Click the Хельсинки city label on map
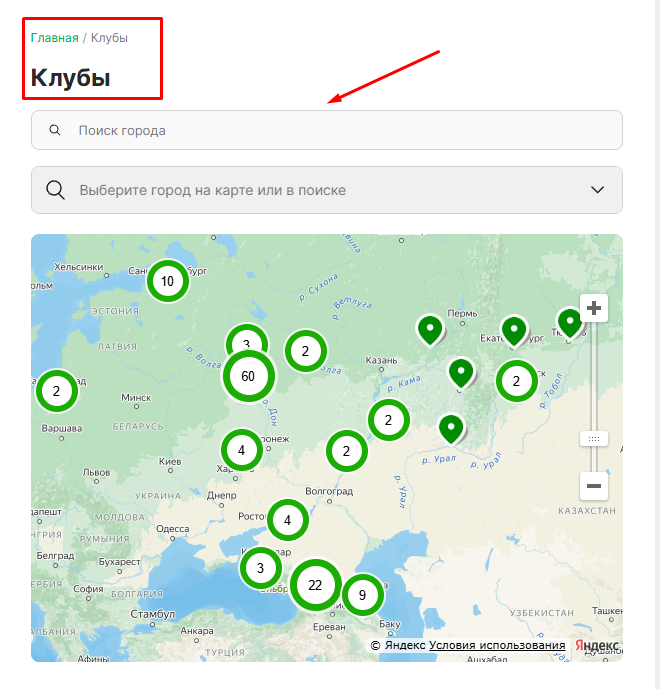 click(79, 267)
